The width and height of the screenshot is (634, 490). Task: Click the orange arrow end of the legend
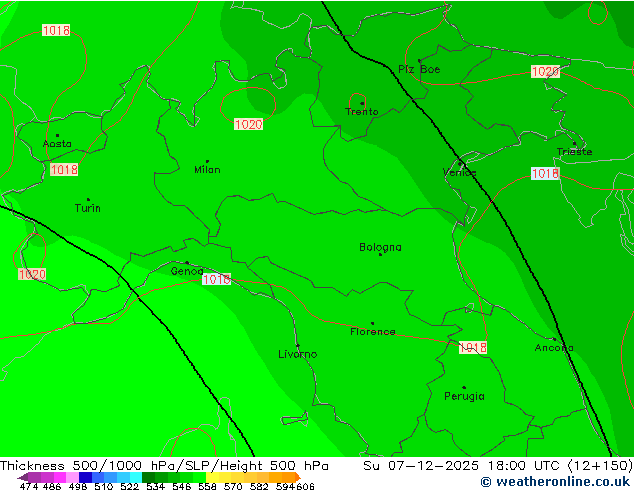298,477
